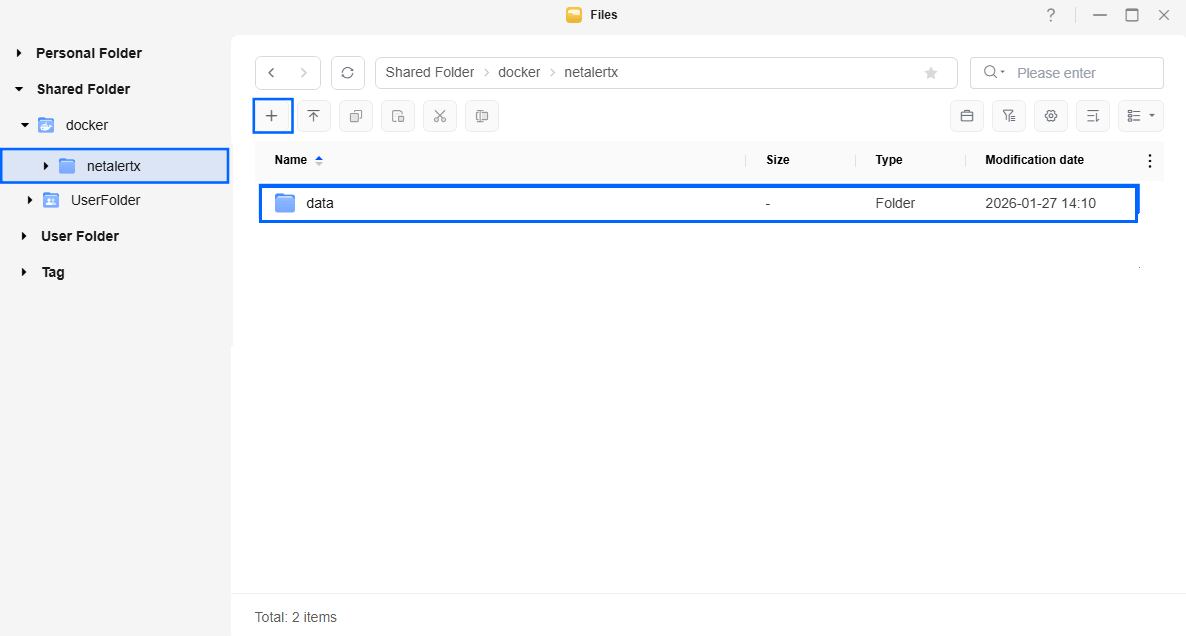The image size is (1186, 636).
Task: Collapse the Shared Folder tree node
Action: click(x=19, y=89)
